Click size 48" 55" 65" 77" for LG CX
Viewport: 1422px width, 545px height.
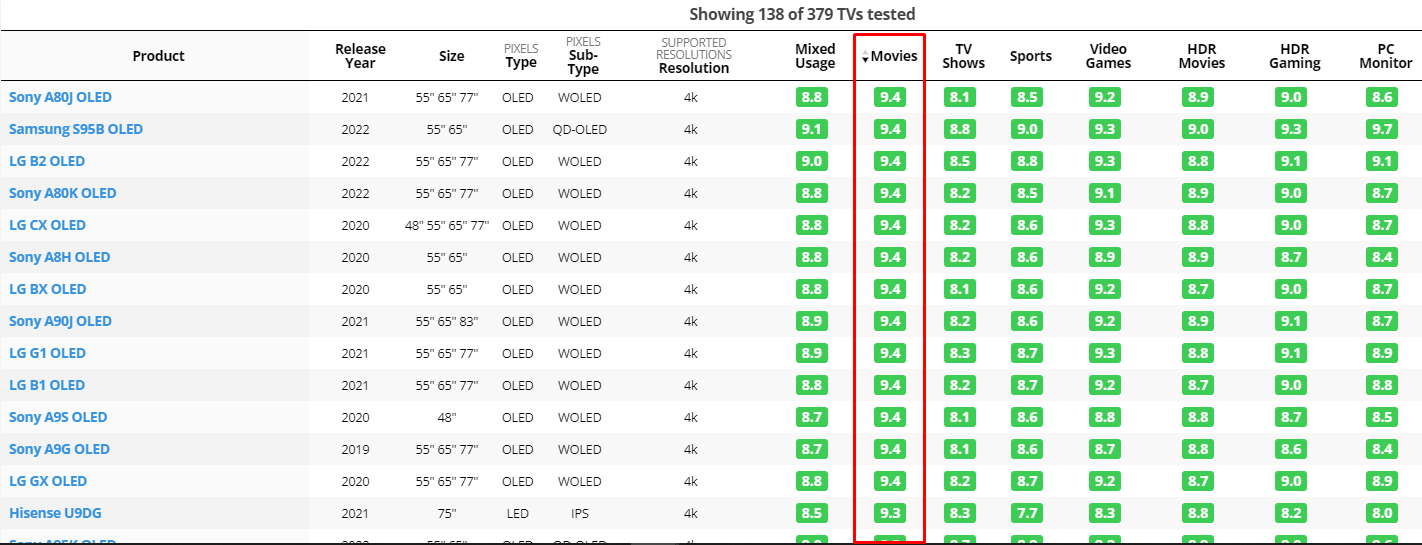tap(447, 225)
